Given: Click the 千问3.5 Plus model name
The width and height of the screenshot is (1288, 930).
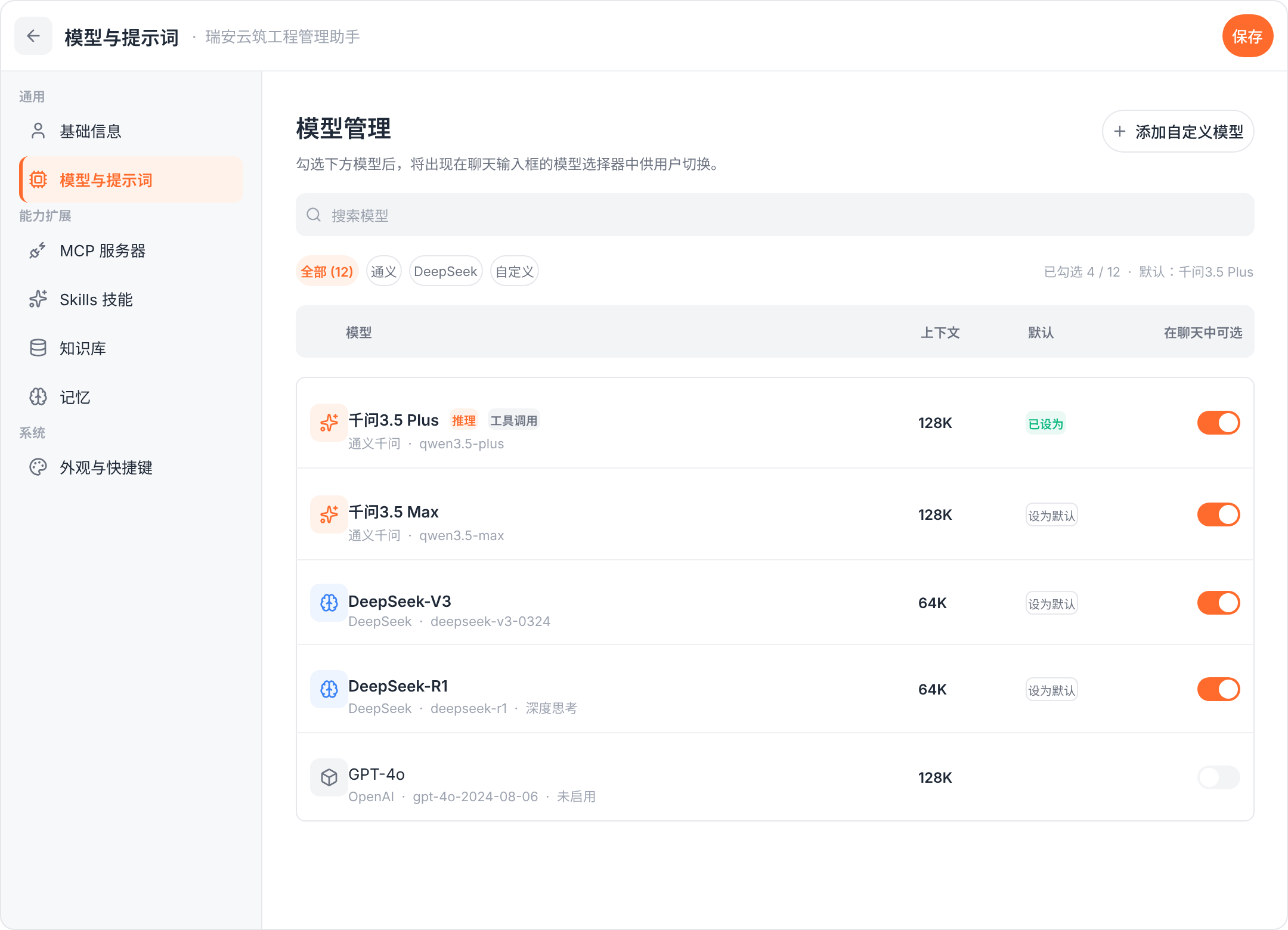Looking at the screenshot, I should [394, 420].
